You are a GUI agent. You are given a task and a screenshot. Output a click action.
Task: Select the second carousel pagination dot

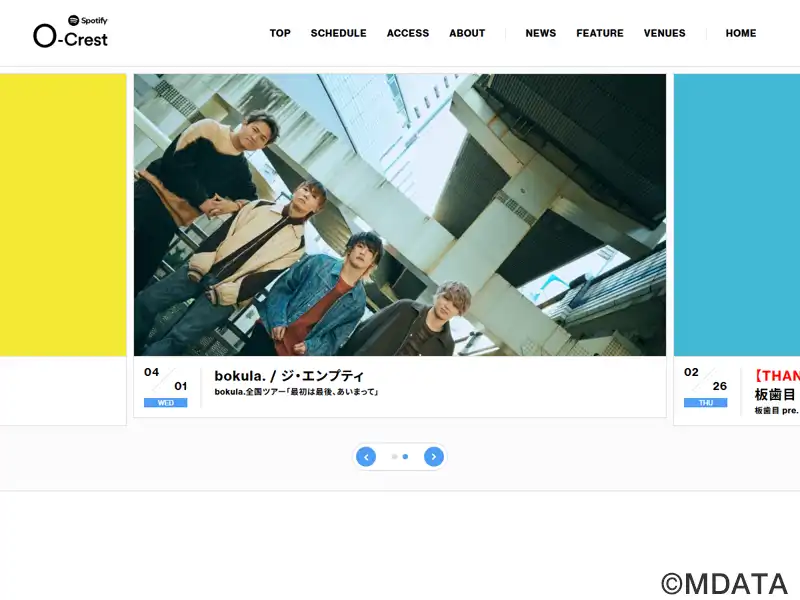(x=405, y=457)
